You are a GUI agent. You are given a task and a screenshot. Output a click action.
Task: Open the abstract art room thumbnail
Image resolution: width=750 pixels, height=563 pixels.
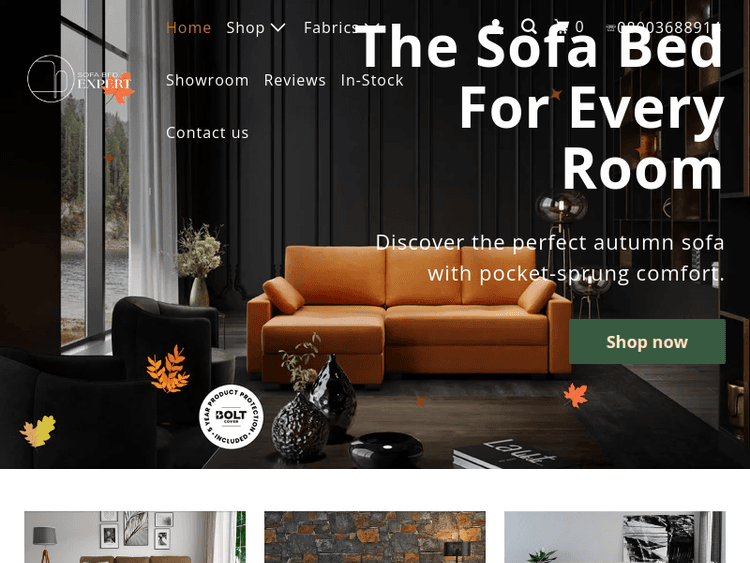tap(615, 537)
